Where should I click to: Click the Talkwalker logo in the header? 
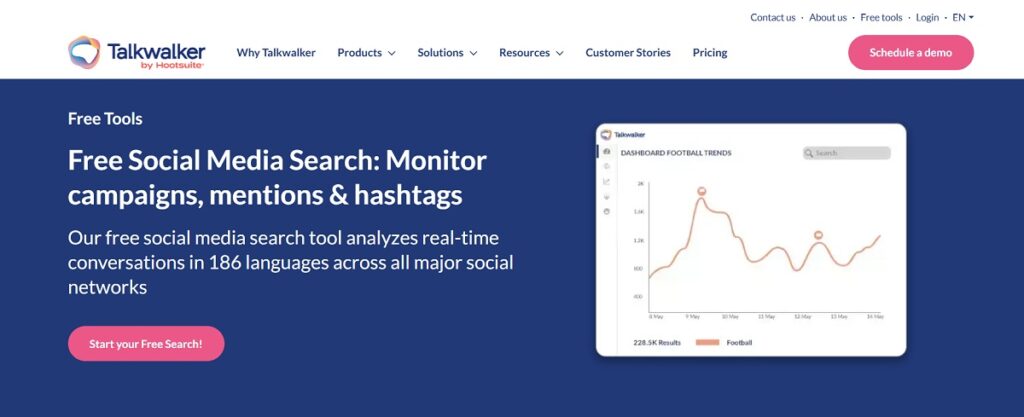136,52
